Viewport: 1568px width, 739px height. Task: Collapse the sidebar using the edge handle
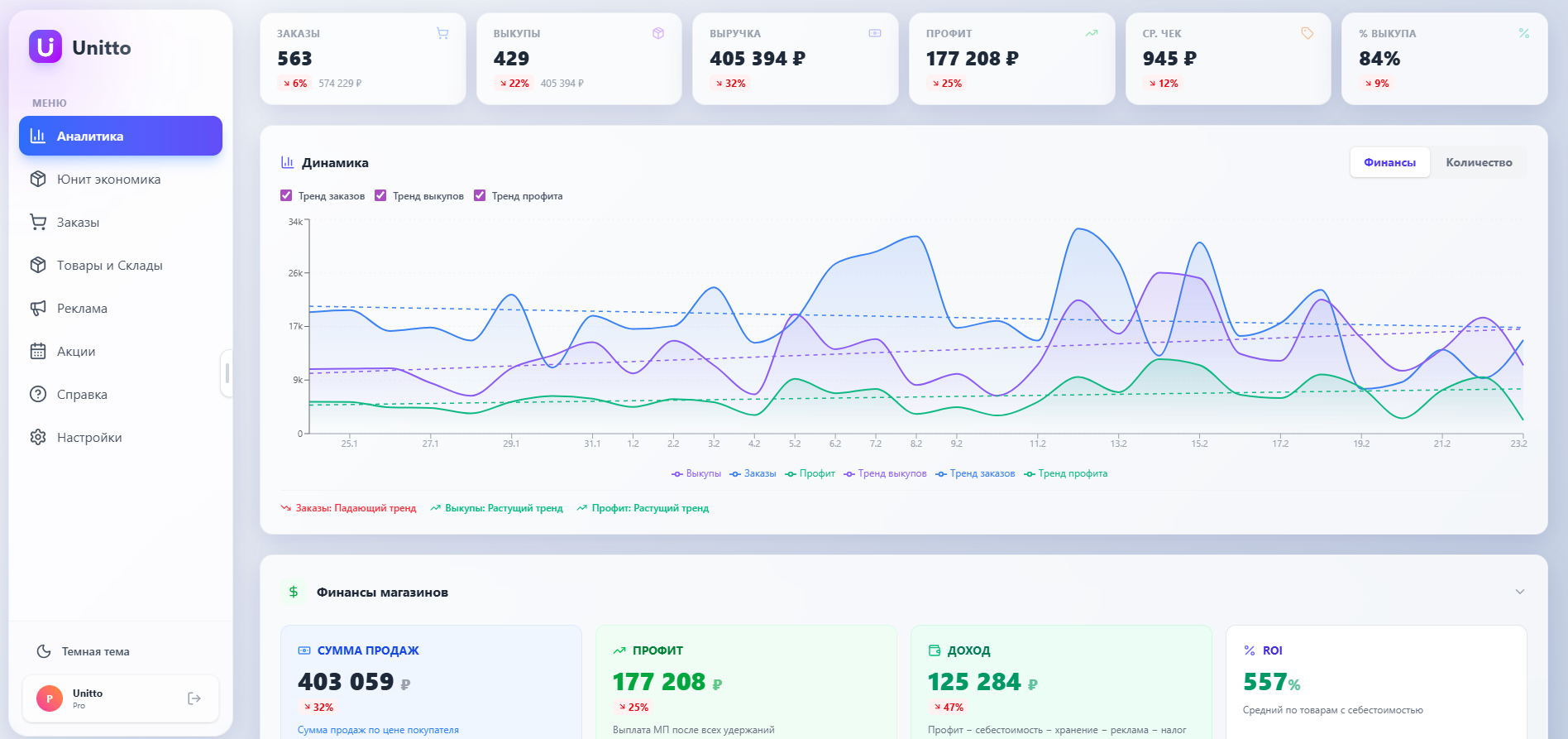coord(227,373)
